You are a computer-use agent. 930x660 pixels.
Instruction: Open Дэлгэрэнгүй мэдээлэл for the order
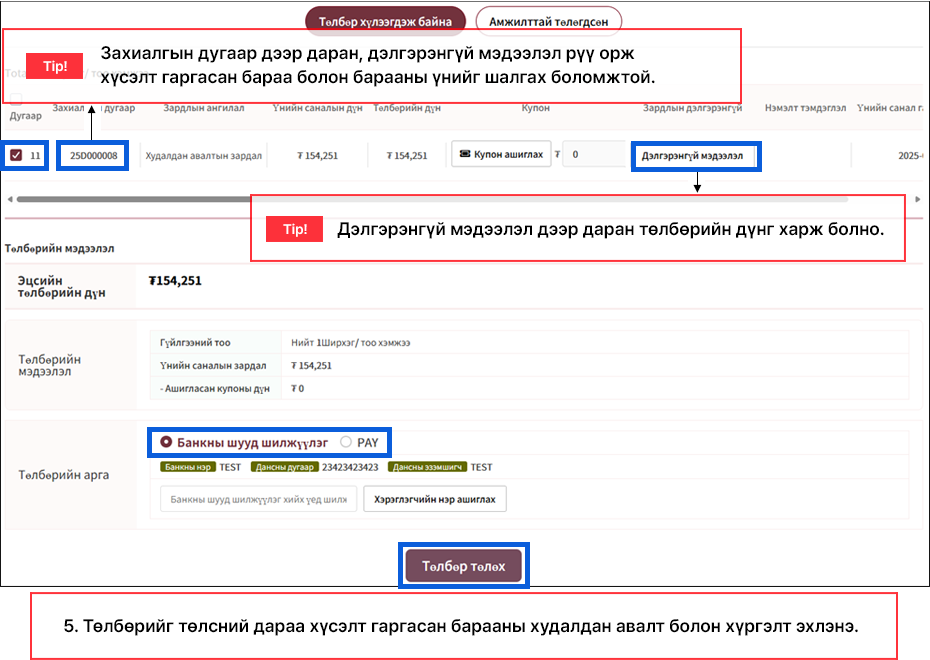tap(692, 156)
